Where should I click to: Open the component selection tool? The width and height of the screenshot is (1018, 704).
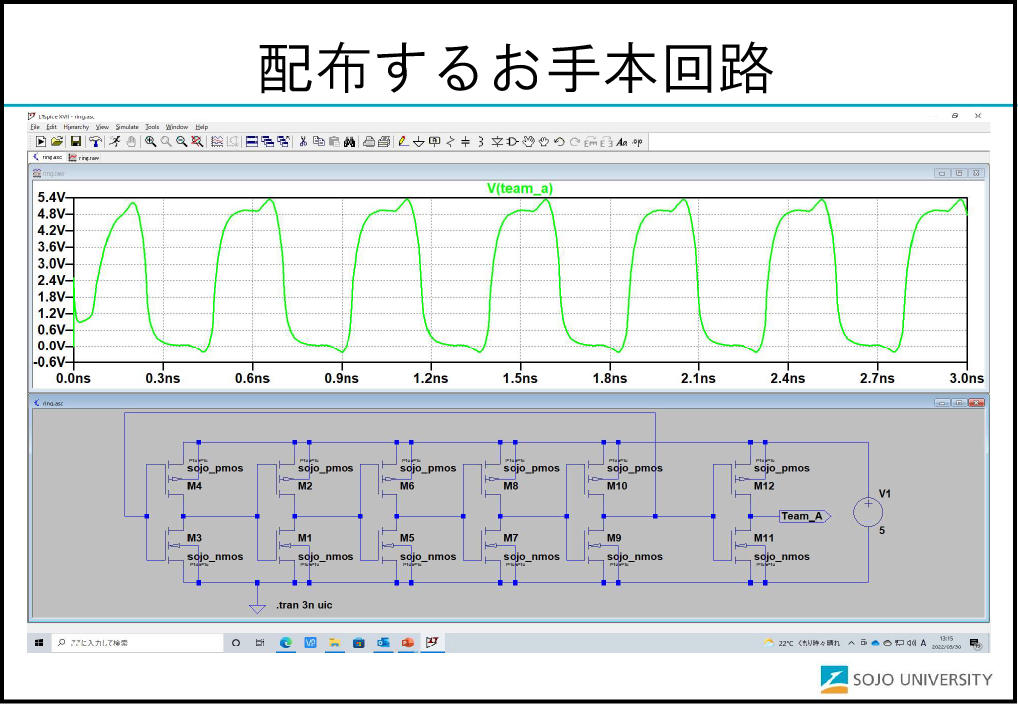[512, 141]
